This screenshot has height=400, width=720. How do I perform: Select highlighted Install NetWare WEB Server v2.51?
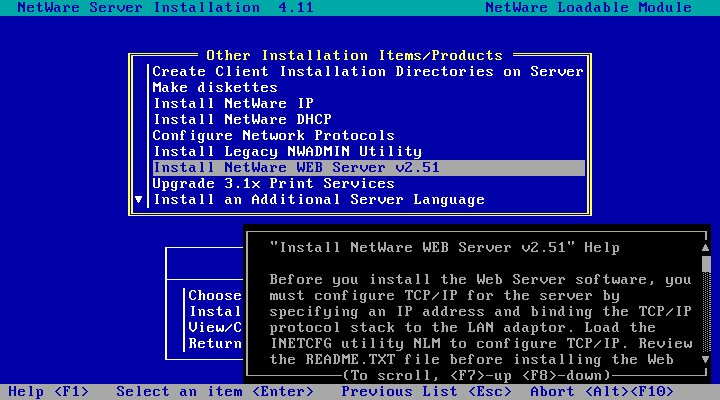[369, 168]
